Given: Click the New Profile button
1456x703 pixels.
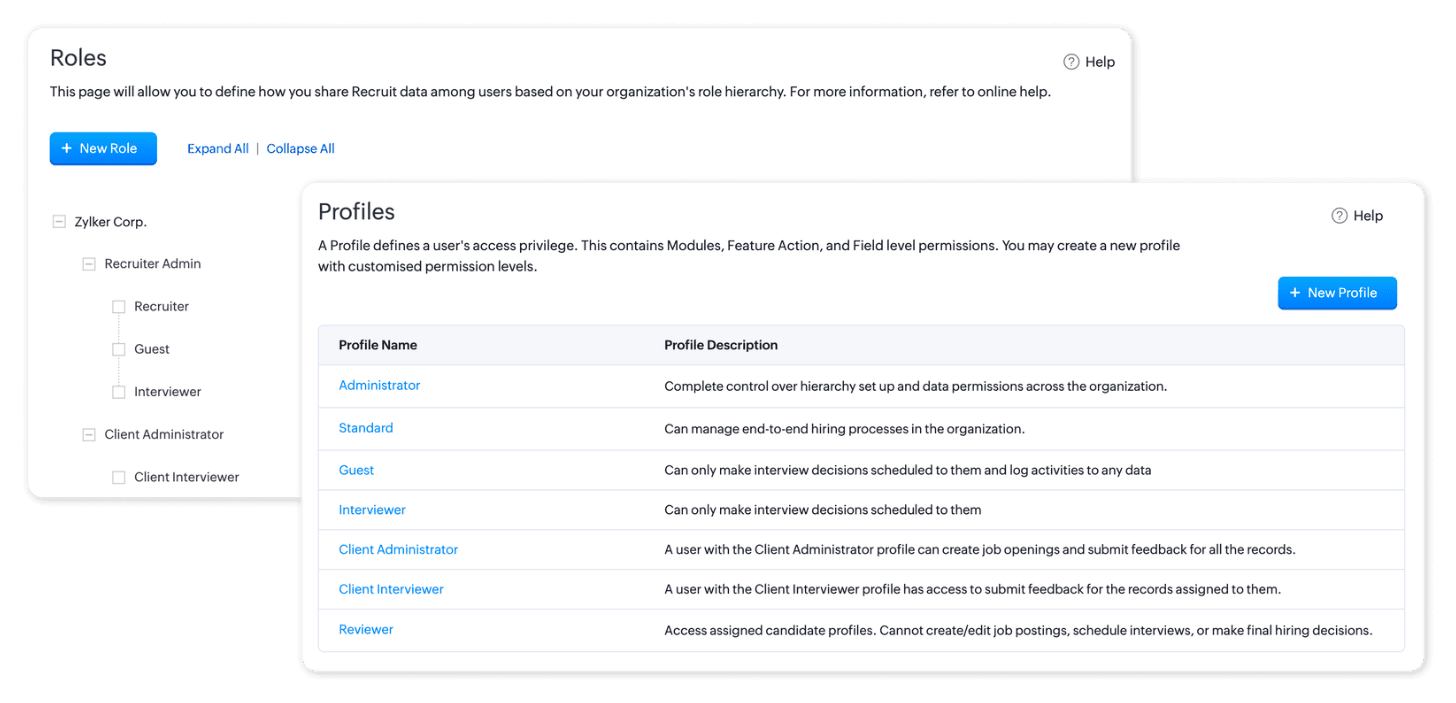Looking at the screenshot, I should (1337, 293).
